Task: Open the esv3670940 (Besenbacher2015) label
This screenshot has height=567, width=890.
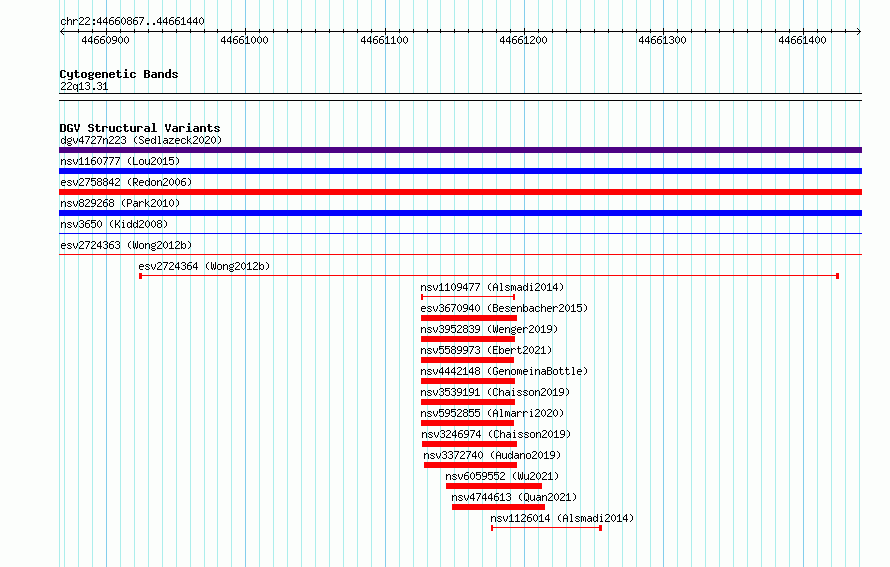Action: point(504,308)
